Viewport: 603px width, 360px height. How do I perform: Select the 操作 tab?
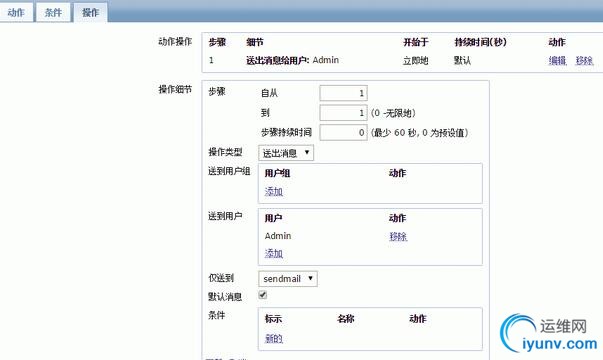(90, 12)
